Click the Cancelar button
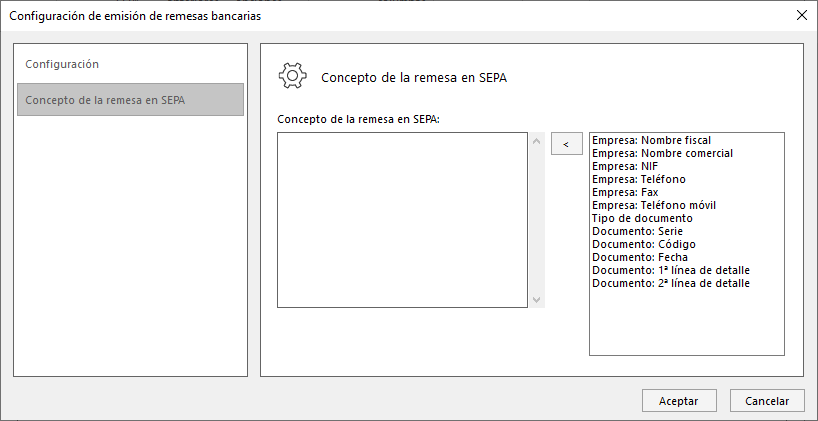Screen dimensions: 818x421 tap(767, 401)
